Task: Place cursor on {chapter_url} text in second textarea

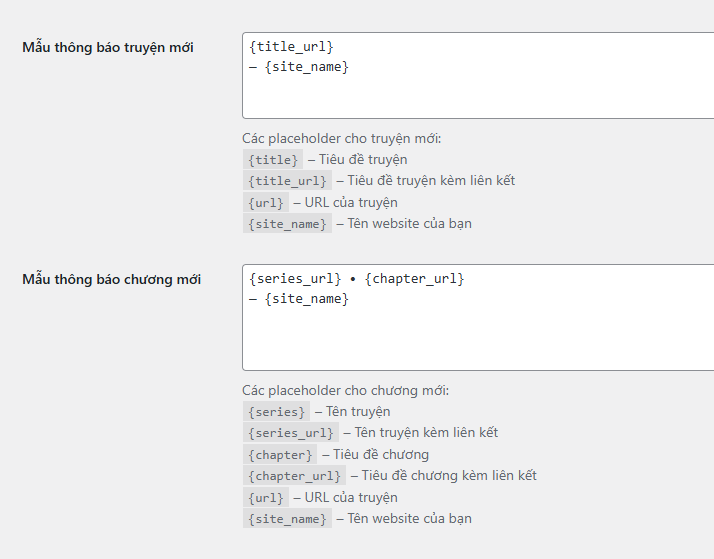Action: (414, 279)
